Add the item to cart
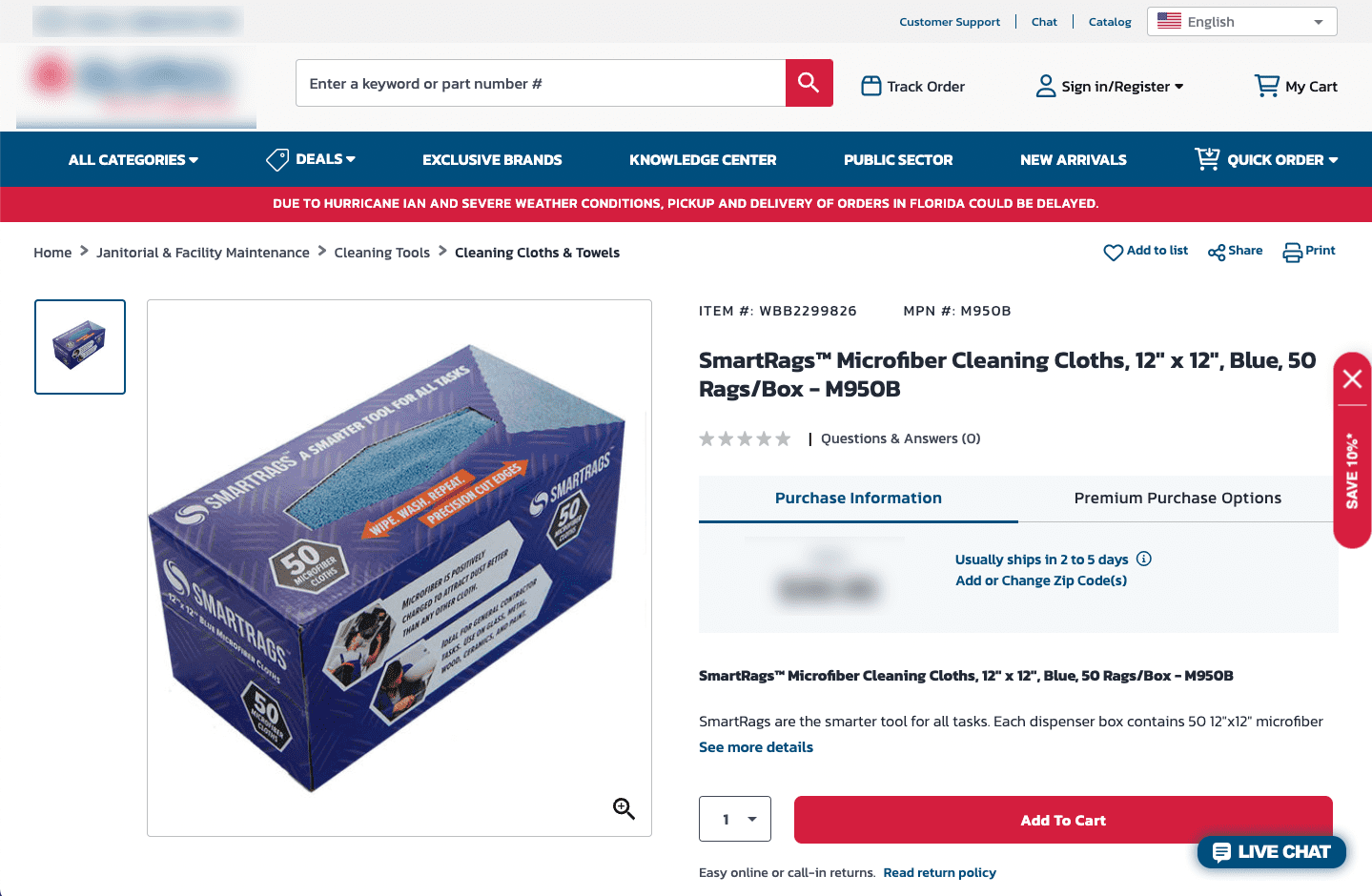This screenshot has height=896, width=1372. (1063, 820)
